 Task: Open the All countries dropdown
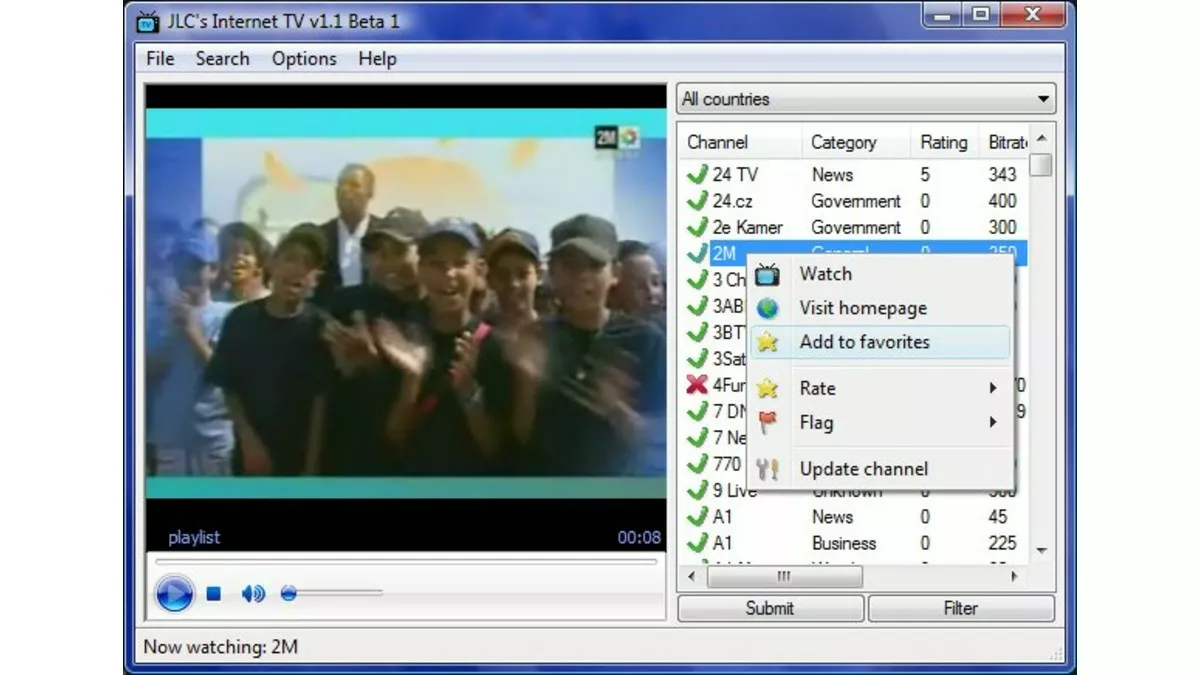1042,98
